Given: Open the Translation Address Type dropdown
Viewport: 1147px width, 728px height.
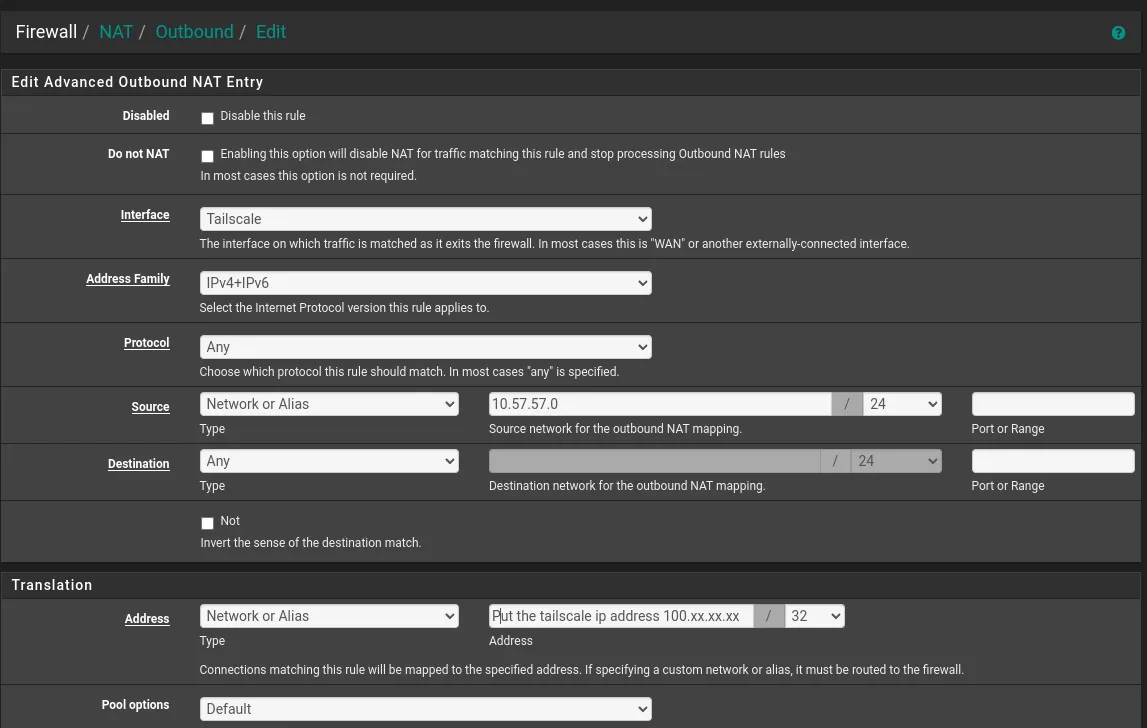Looking at the screenshot, I should tap(329, 615).
